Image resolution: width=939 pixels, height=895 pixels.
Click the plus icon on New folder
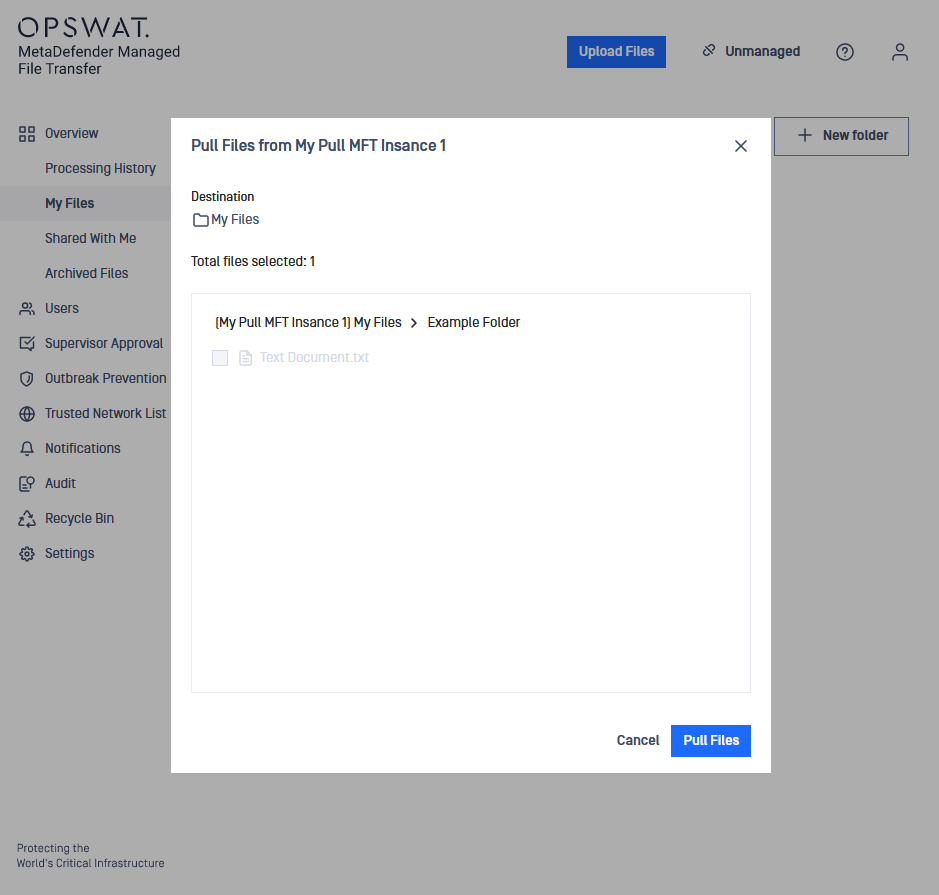805,135
